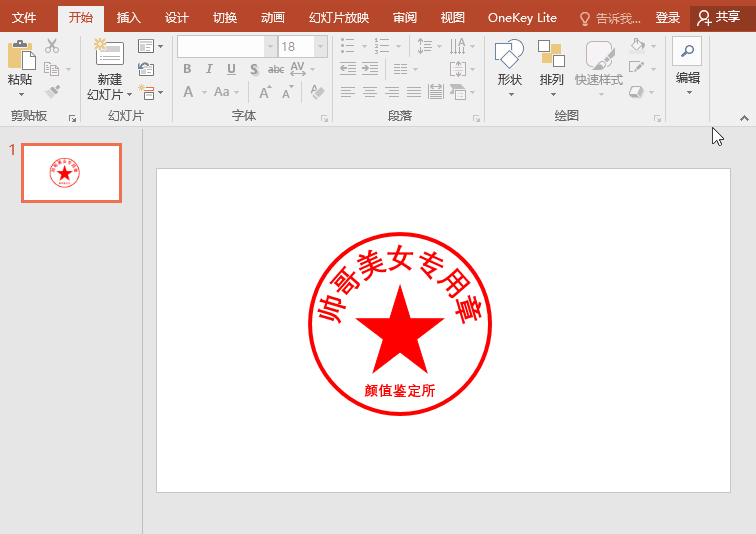Expand the font name combo box
This screenshot has width=756, height=534.
pyautogui.click(x=270, y=47)
